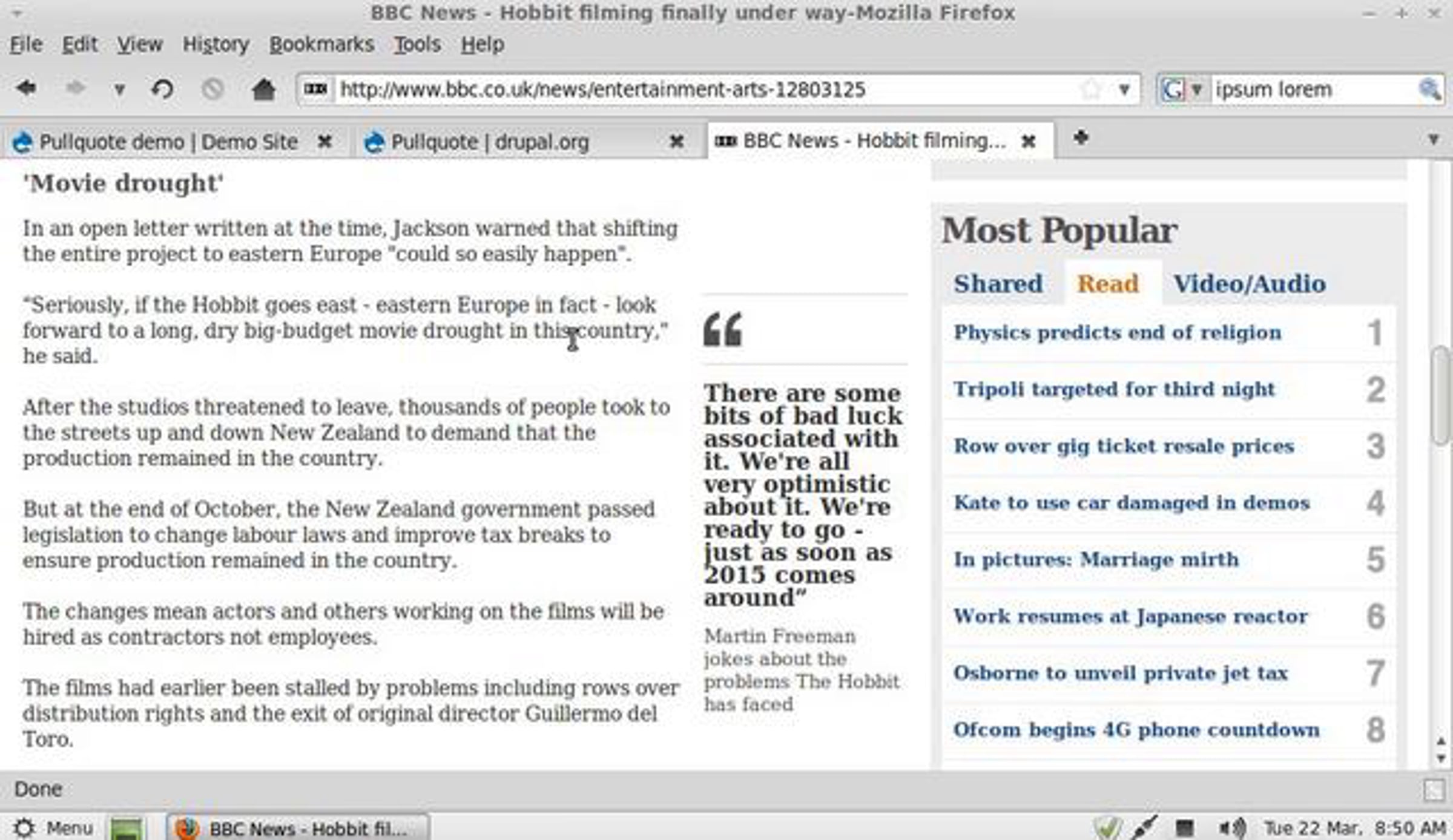The image size is (1453, 840).
Task: Click the clock showing Tue 22 Mar, 8:50 AM
Action: (1355, 828)
